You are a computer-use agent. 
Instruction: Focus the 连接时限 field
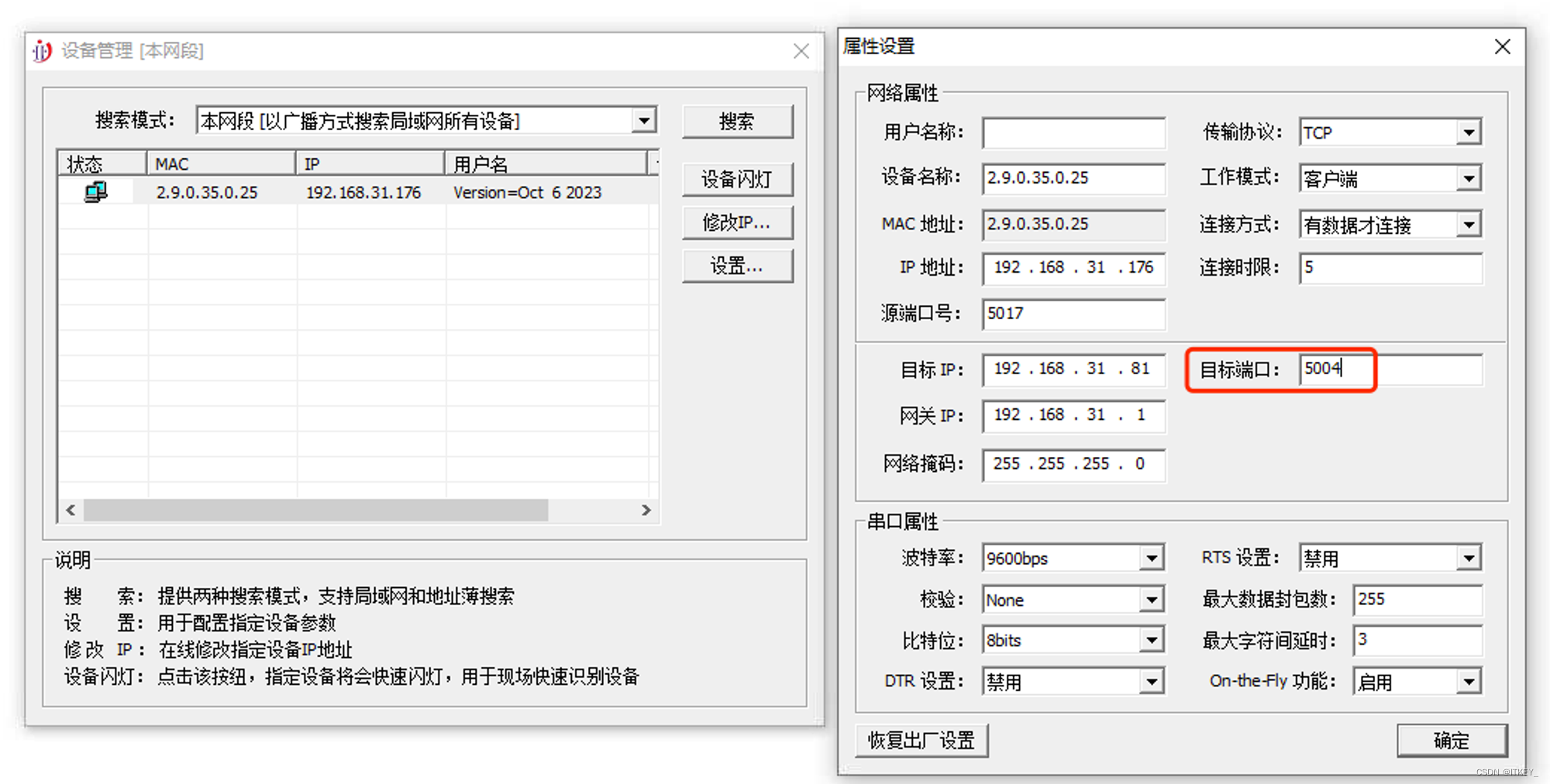click(1391, 268)
